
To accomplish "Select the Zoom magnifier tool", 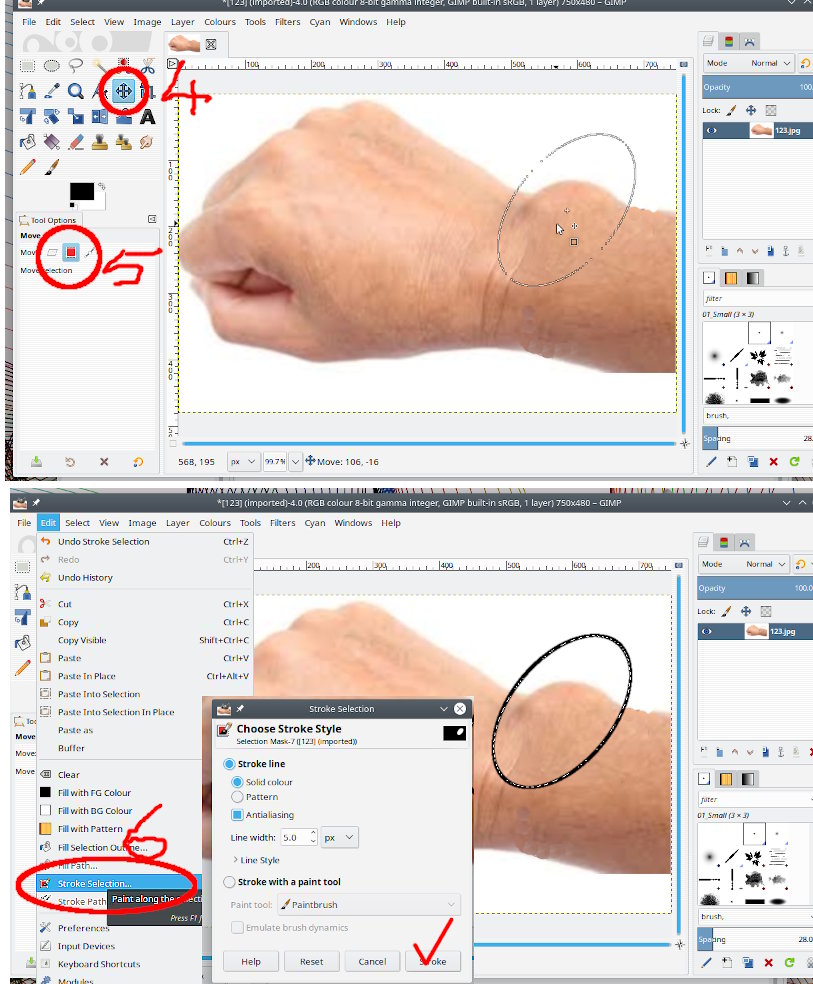I will tap(75, 91).
